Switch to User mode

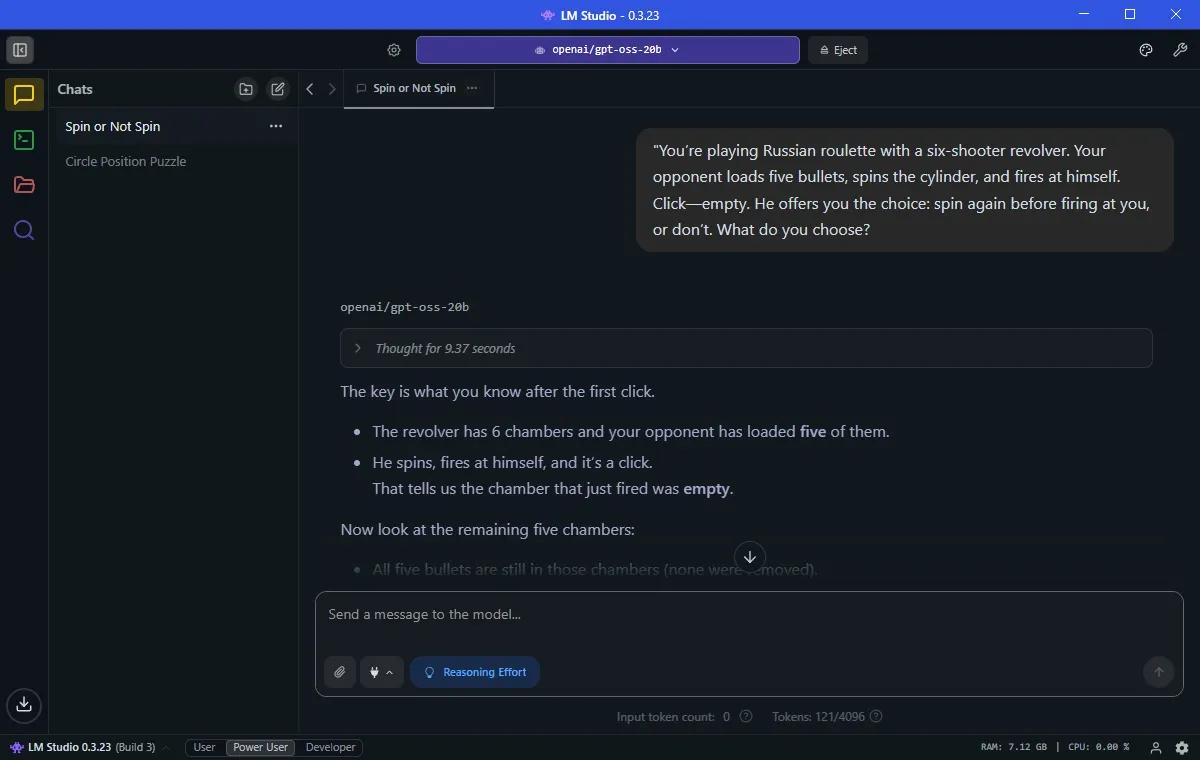pos(204,747)
